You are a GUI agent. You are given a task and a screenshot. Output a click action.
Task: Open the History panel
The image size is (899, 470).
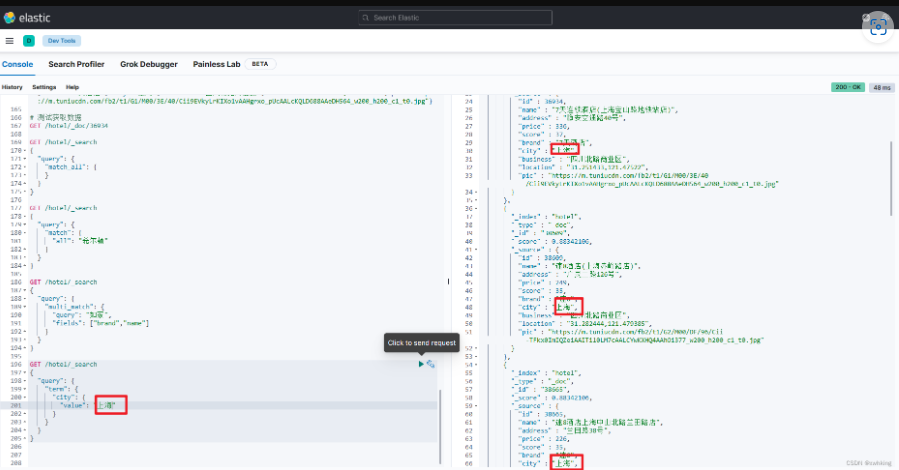[x=12, y=87]
